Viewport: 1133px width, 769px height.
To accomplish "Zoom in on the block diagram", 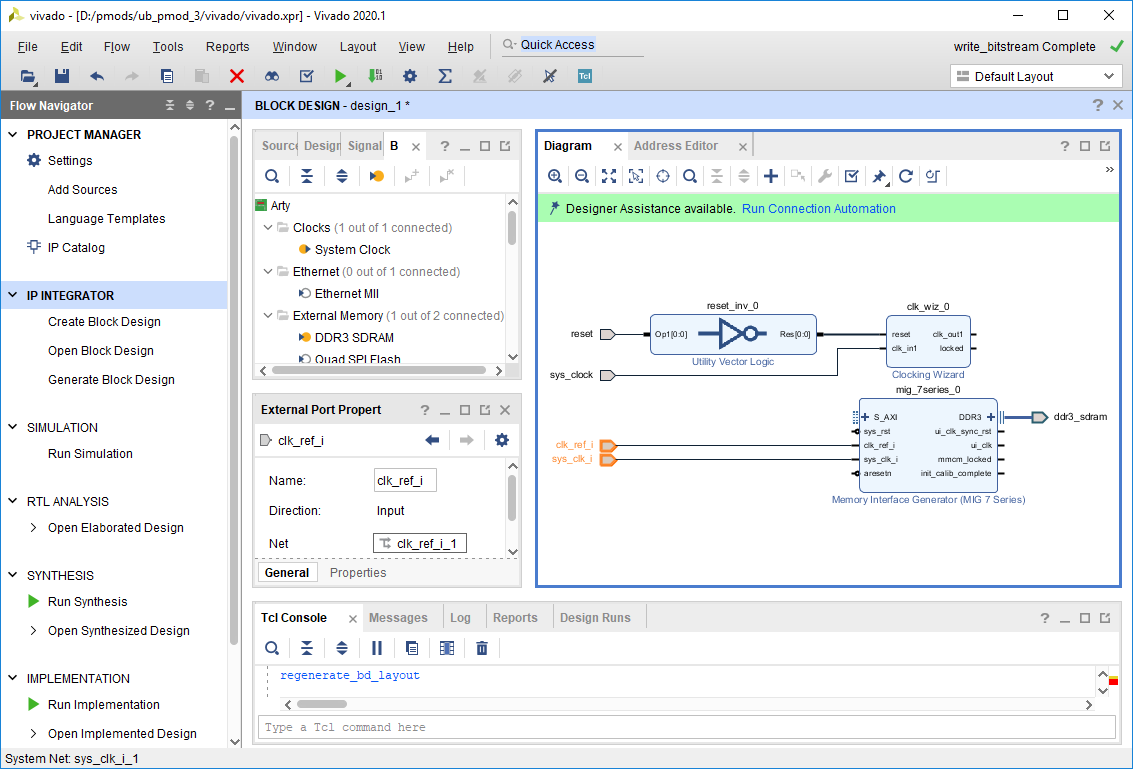I will 555,176.
